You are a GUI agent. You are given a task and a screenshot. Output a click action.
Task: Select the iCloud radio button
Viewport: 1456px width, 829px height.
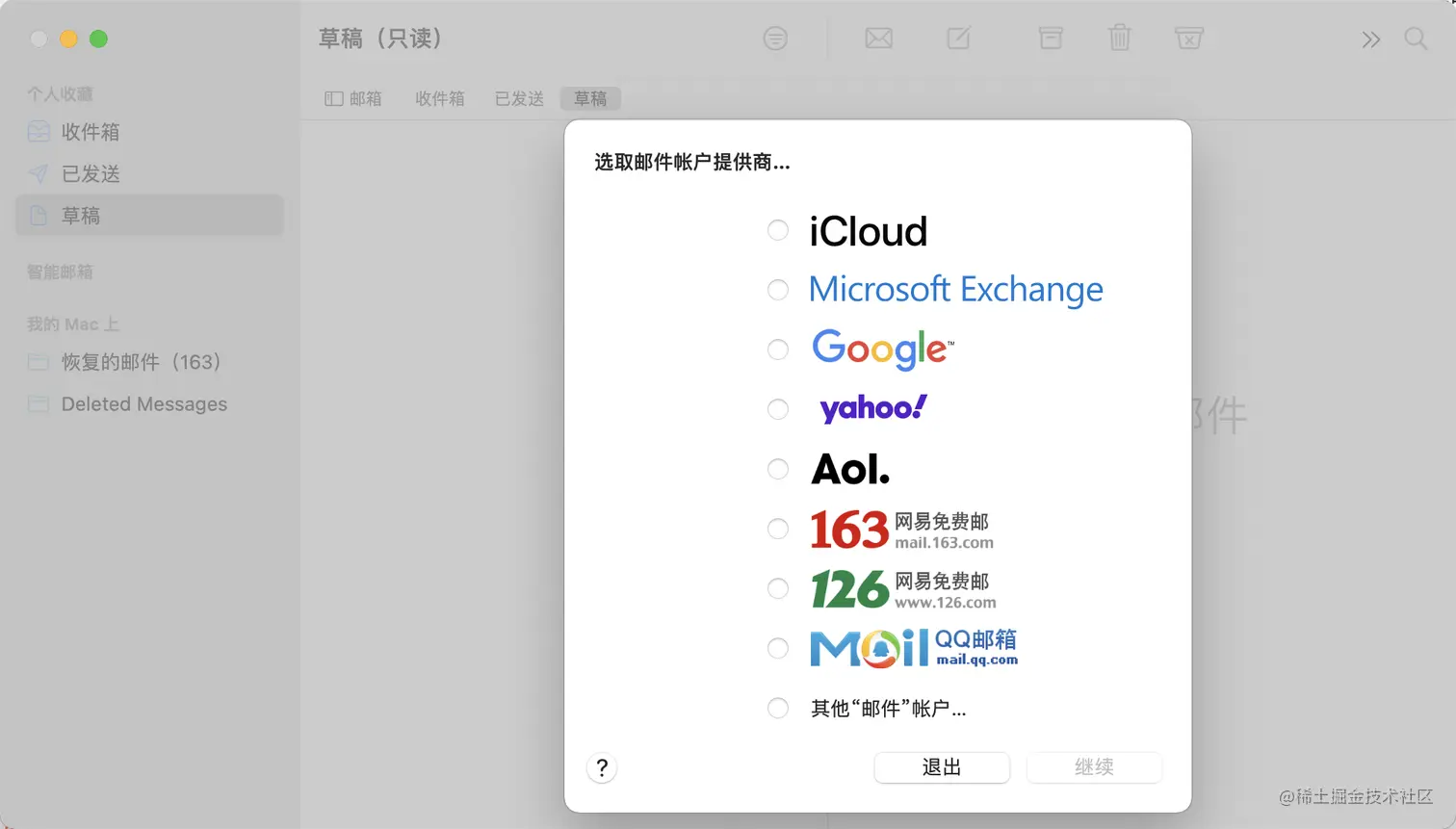tap(778, 230)
